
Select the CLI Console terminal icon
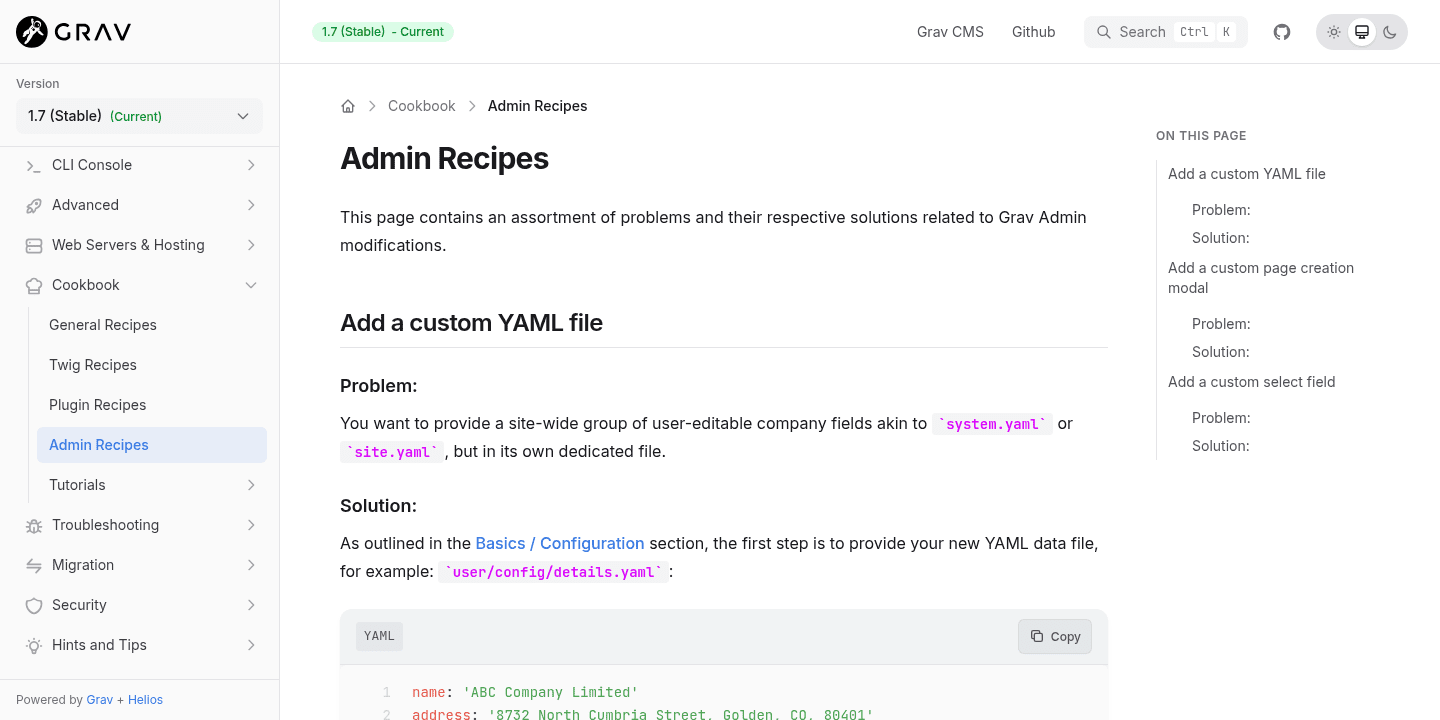click(x=31, y=164)
